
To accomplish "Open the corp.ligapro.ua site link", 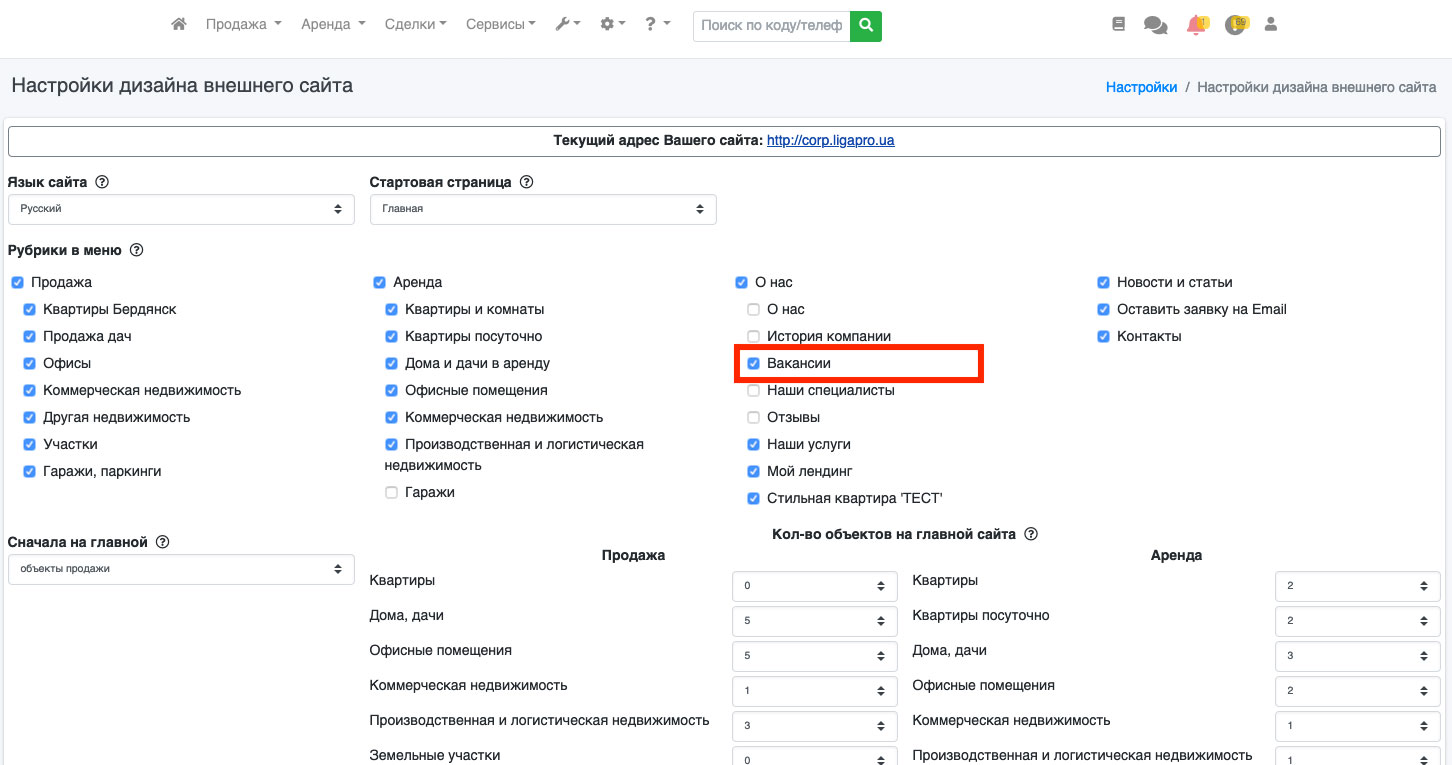I will 830,141.
